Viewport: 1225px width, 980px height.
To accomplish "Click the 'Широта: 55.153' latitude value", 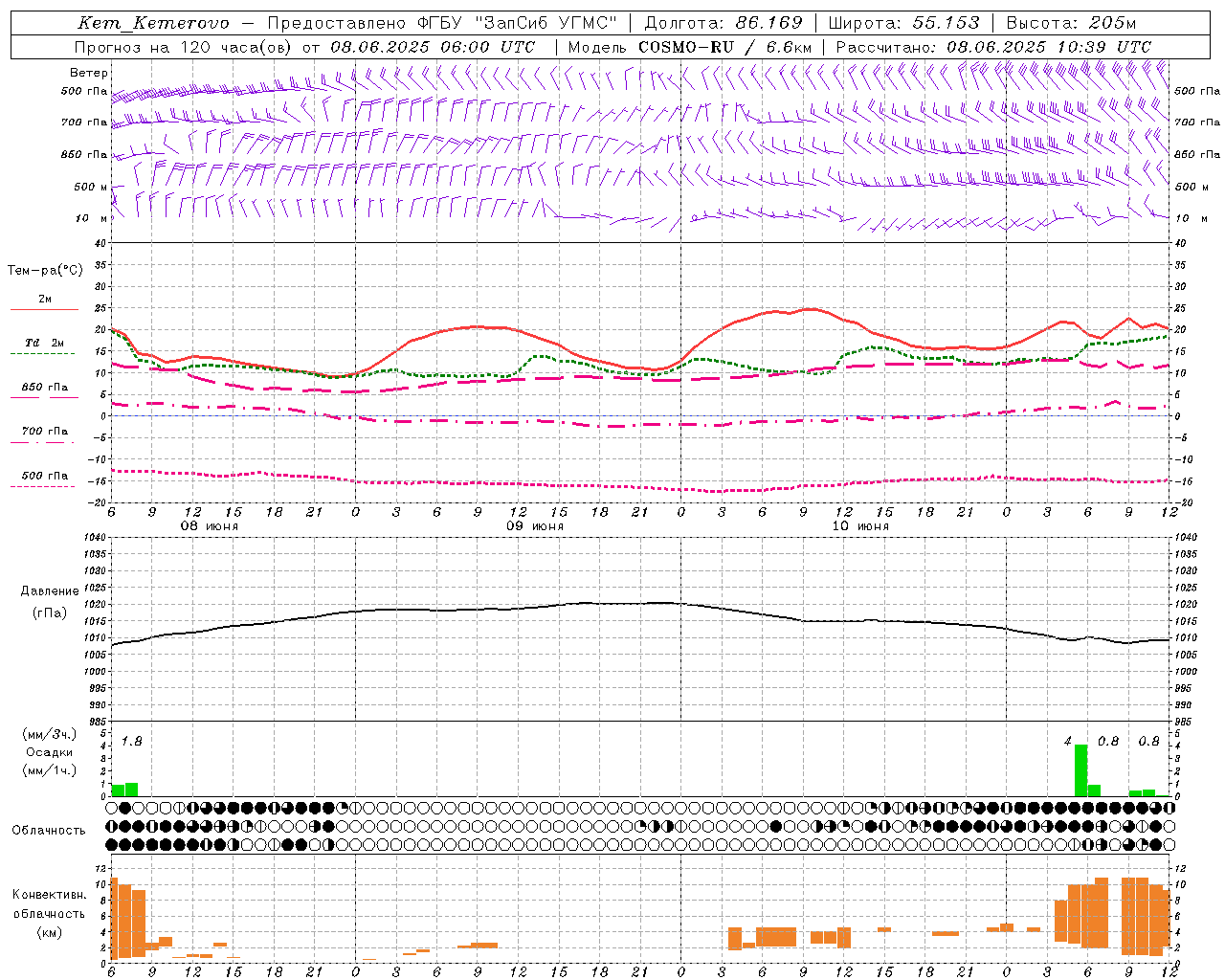I will pyautogui.click(x=903, y=23).
